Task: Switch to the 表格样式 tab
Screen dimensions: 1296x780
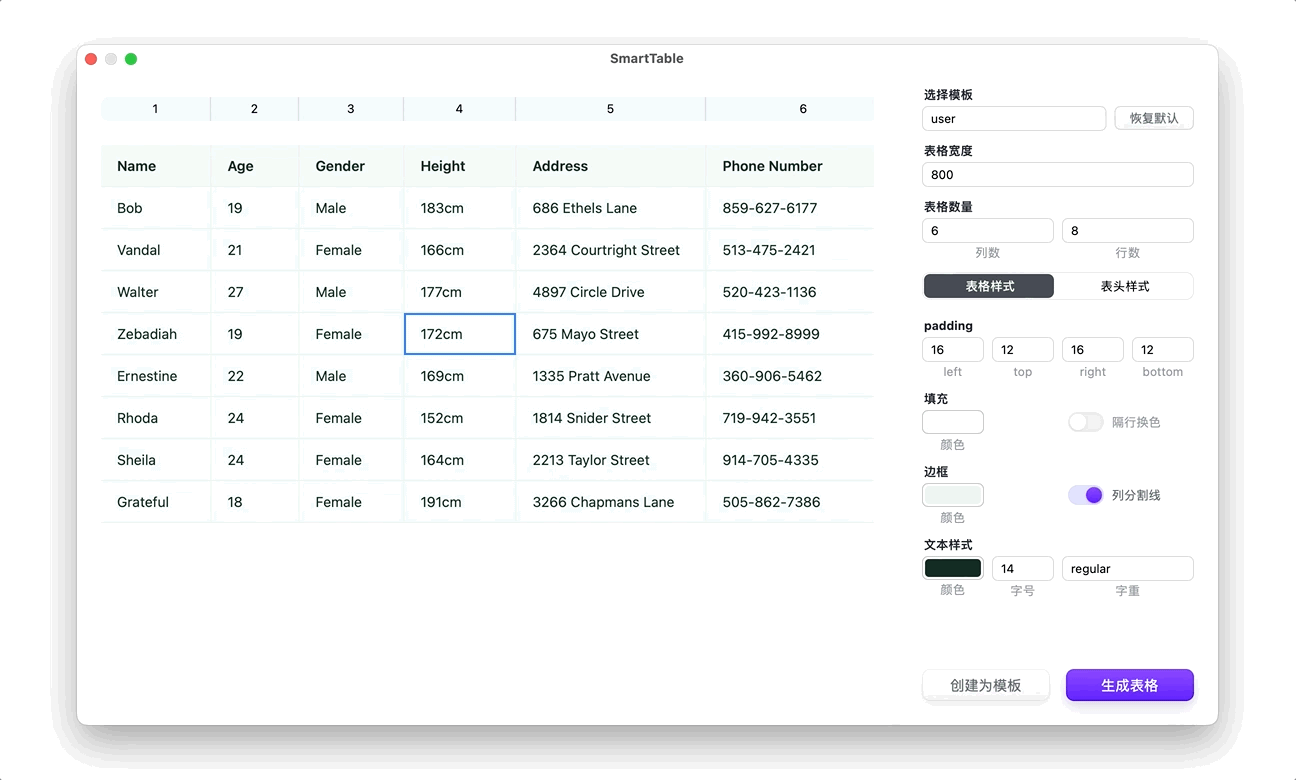Action: click(989, 286)
